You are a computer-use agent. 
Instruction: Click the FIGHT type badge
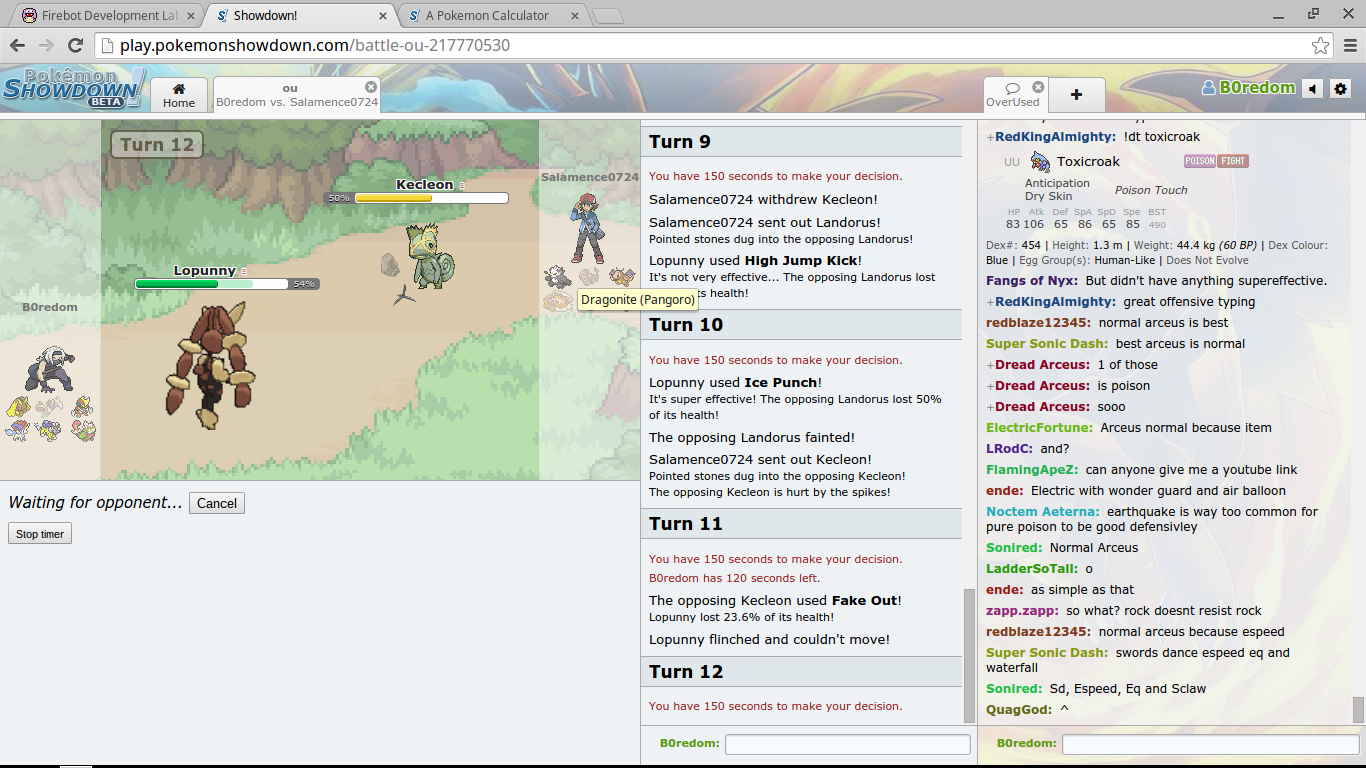click(1232, 161)
